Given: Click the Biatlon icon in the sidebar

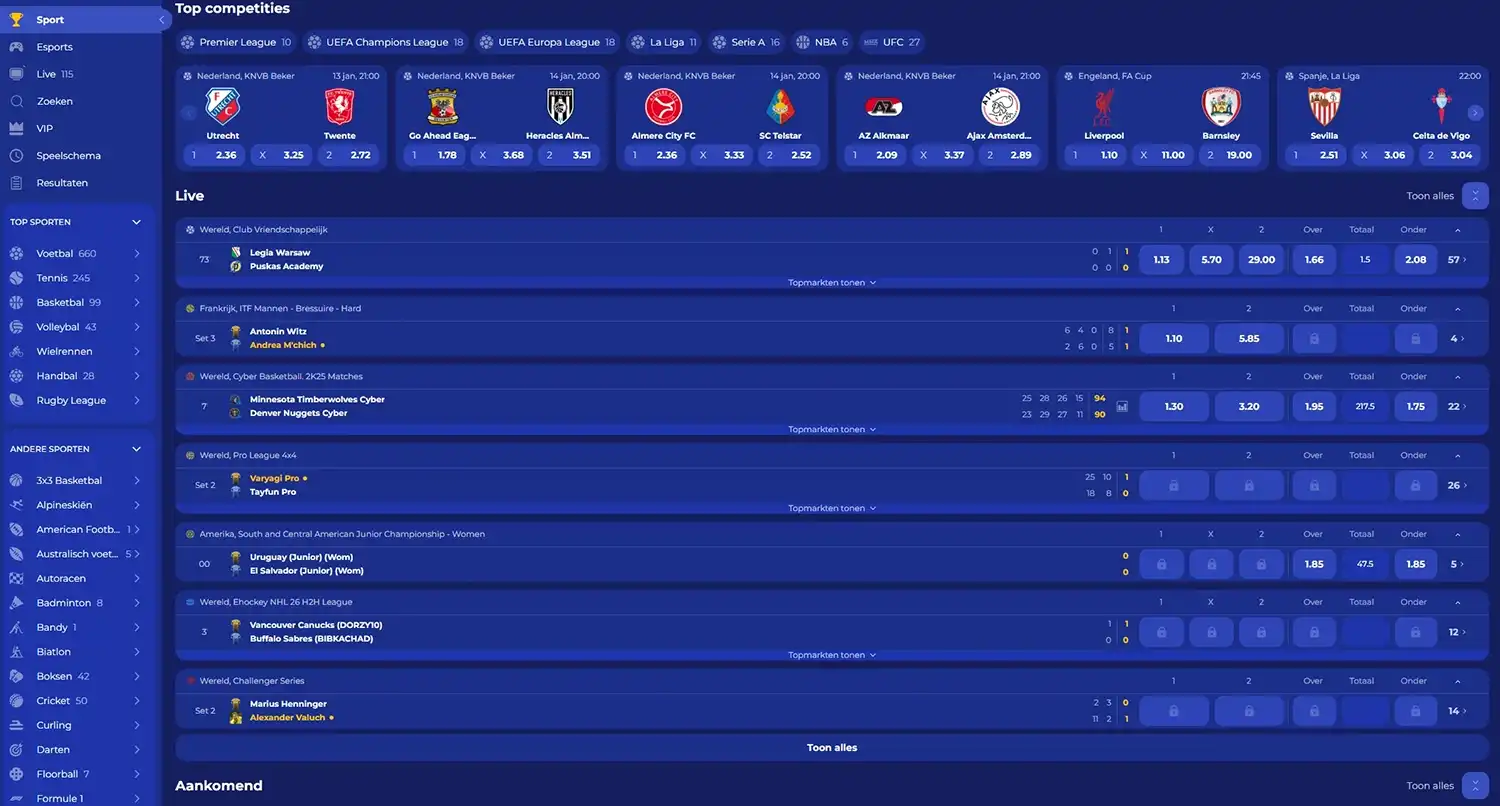Looking at the screenshot, I should click(16, 652).
